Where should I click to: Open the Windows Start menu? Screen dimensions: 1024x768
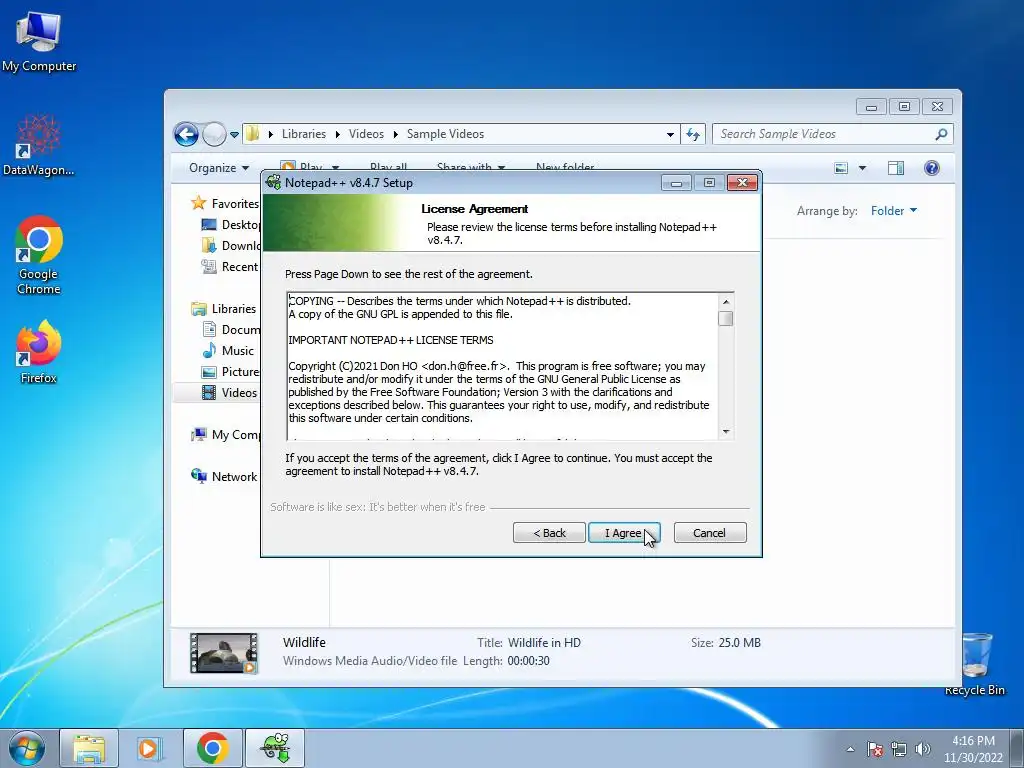click(27, 748)
